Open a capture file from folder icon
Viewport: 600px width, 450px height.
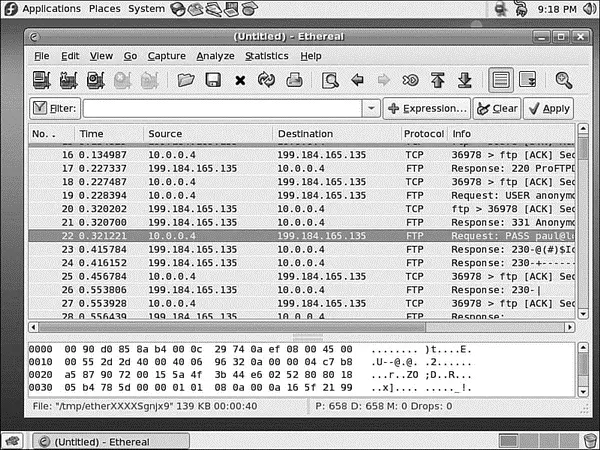(x=186, y=80)
